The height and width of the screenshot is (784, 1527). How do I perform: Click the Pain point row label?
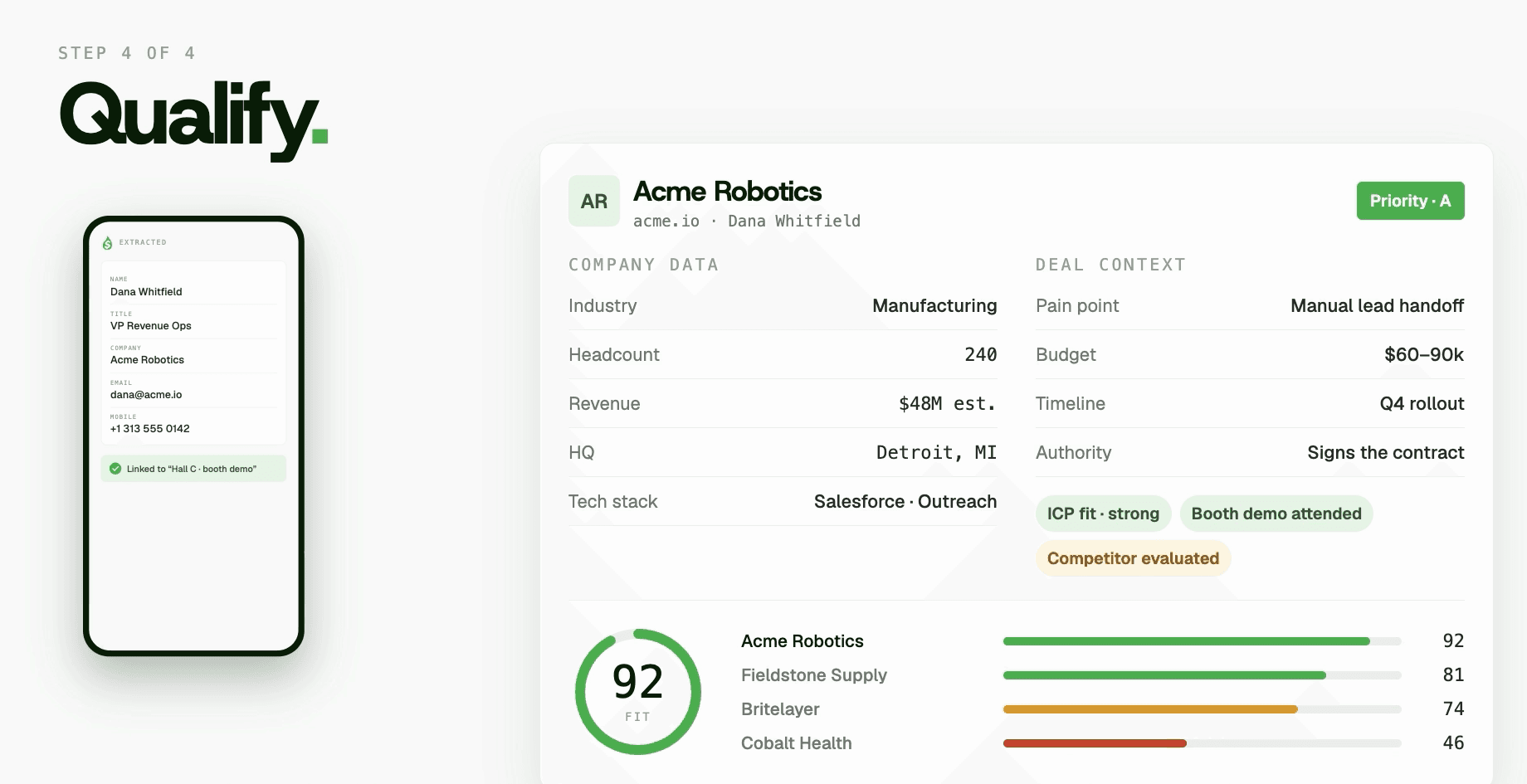[x=1077, y=306]
